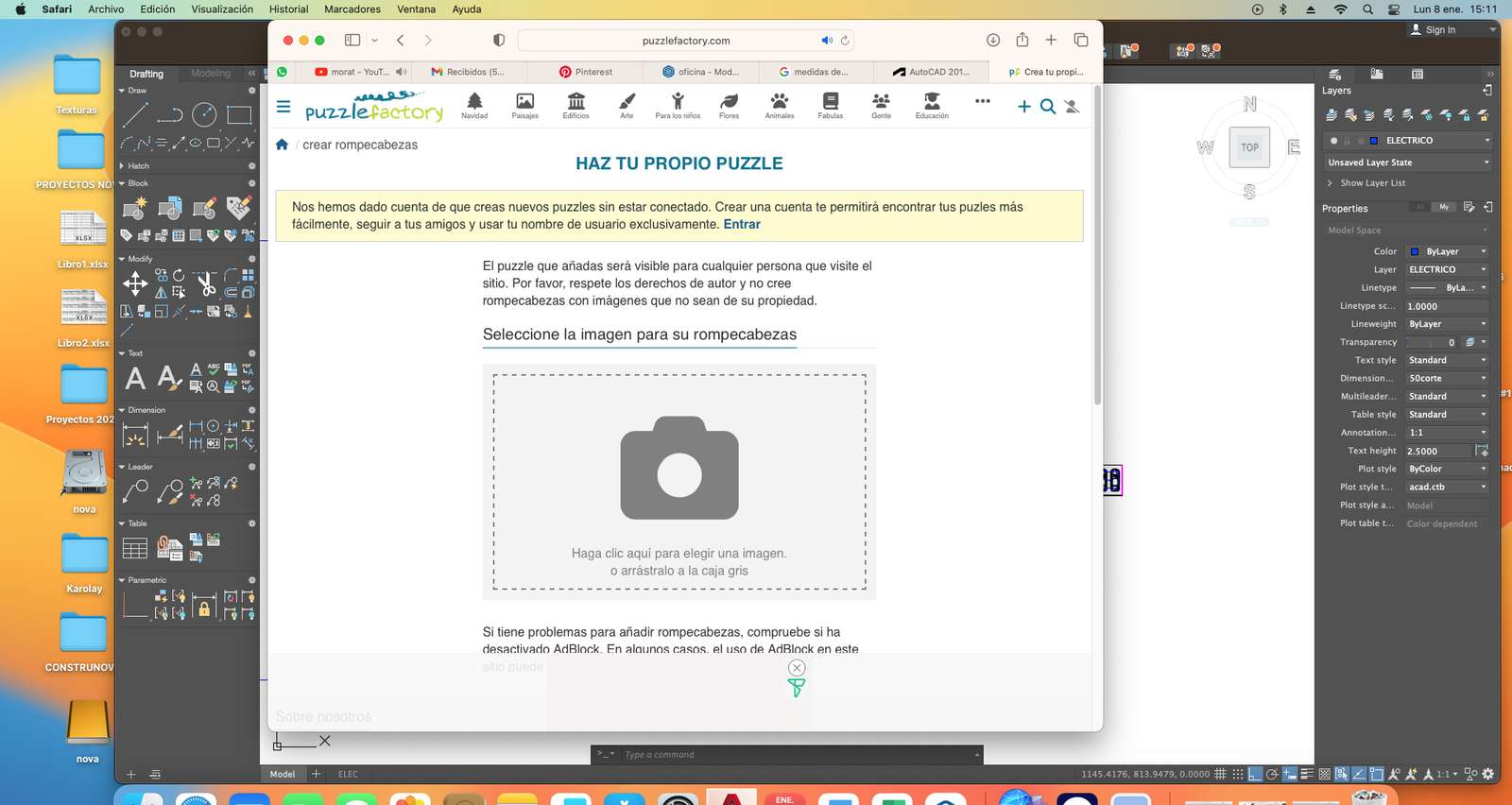Click the Entrar link in the notice
1512x805 pixels.
(x=742, y=224)
